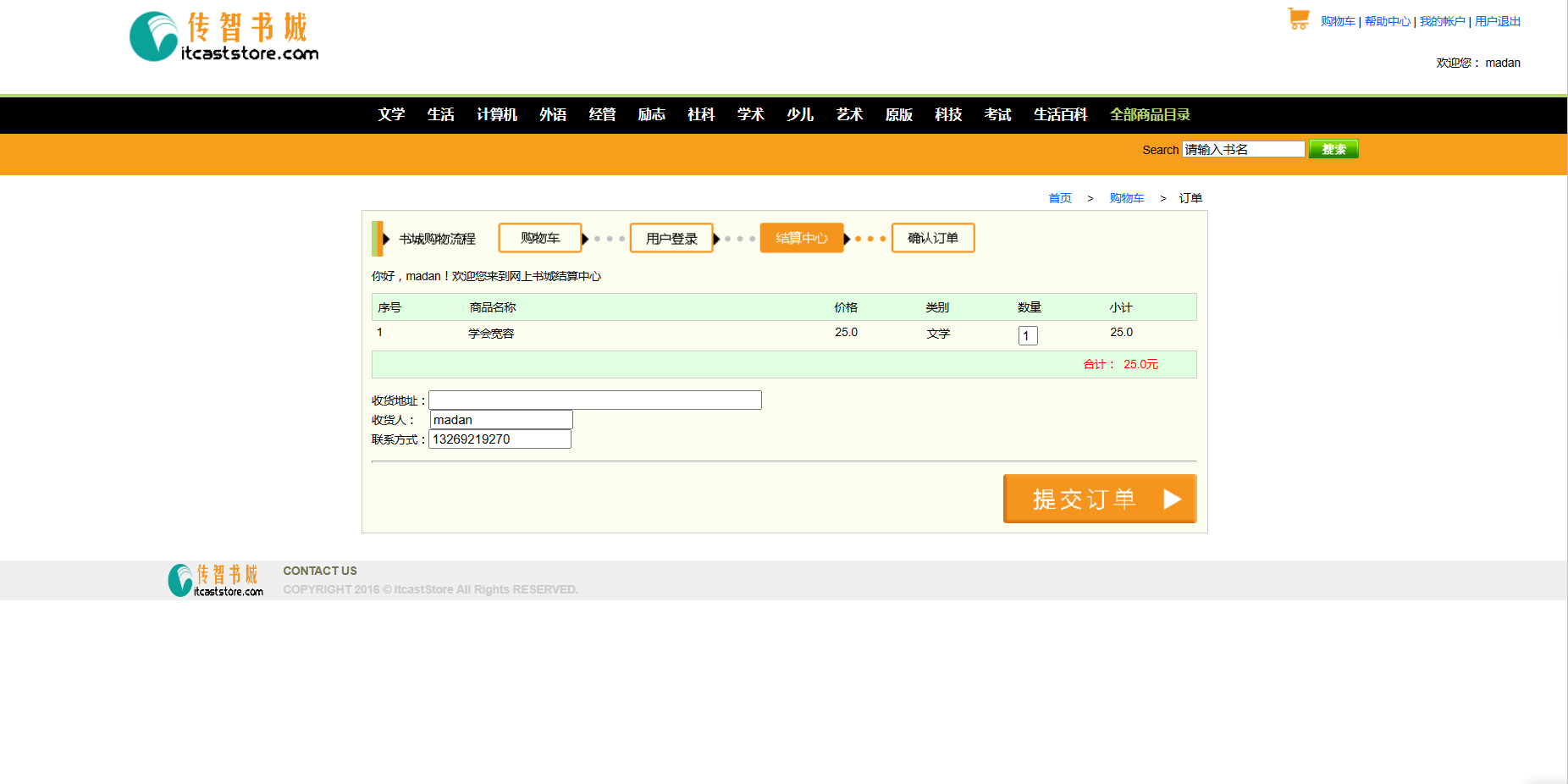Click the 购物车 step in the shopping flow

click(540, 238)
